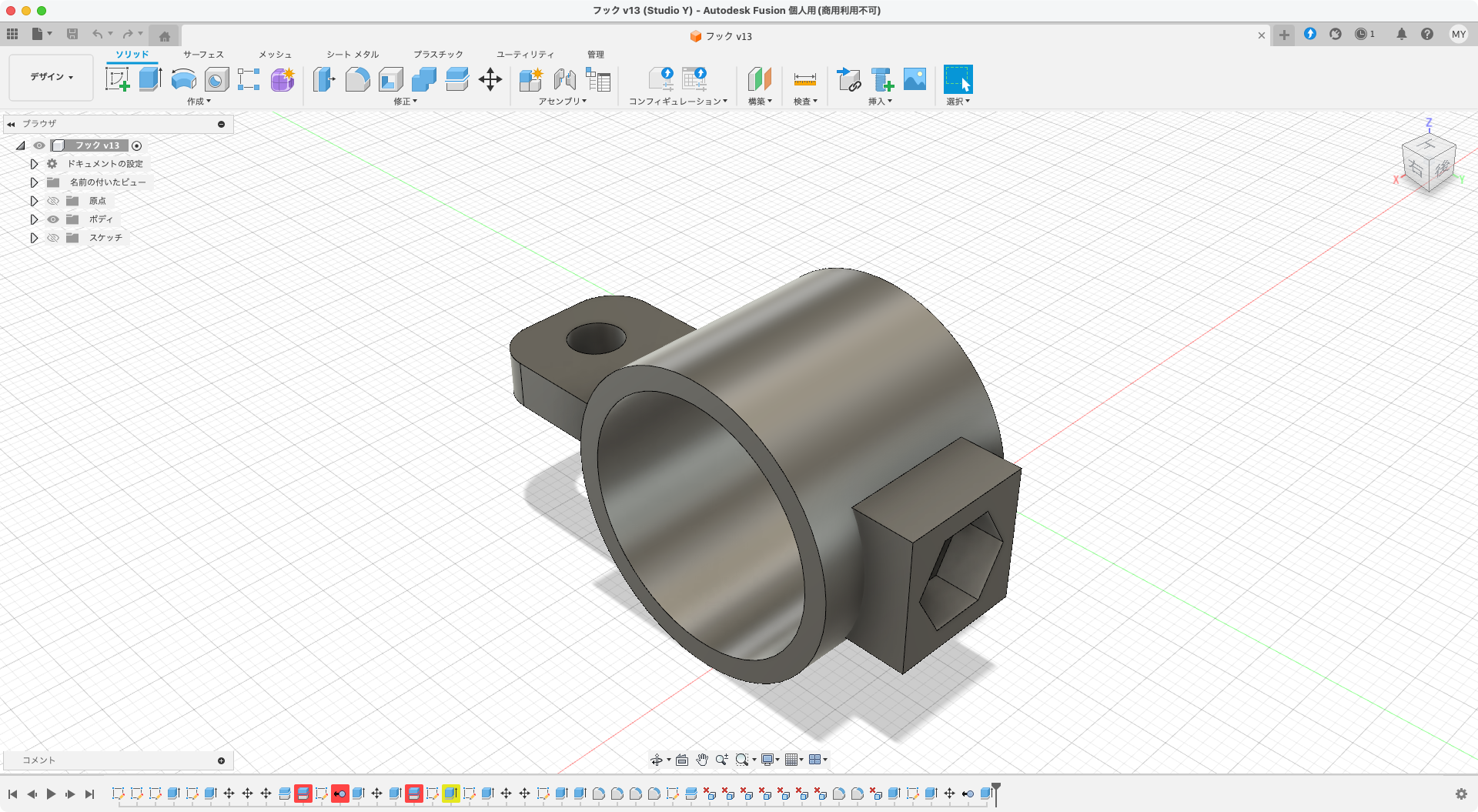Screen dimensions: 1478x812
Task: Open the コンフィギュレーション dropdown menu
Action: point(678,102)
